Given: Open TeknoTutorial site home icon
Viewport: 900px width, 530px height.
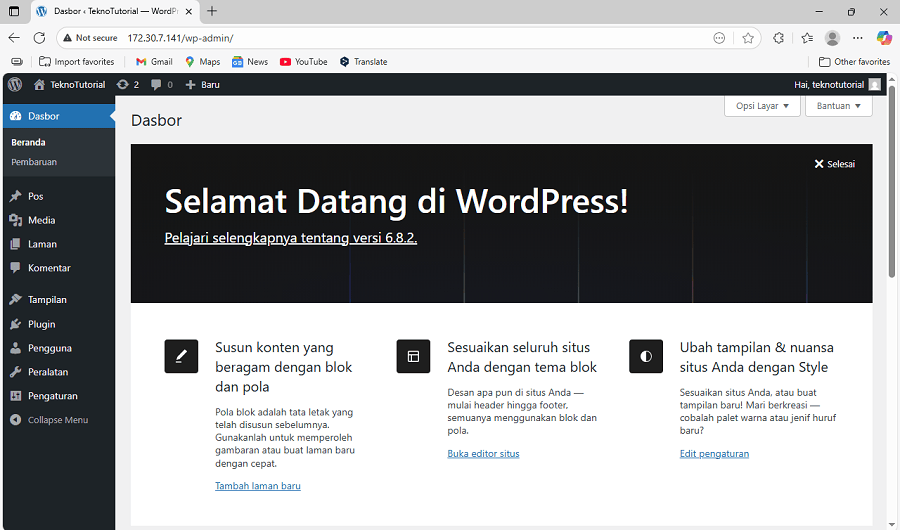Looking at the screenshot, I should (39, 84).
